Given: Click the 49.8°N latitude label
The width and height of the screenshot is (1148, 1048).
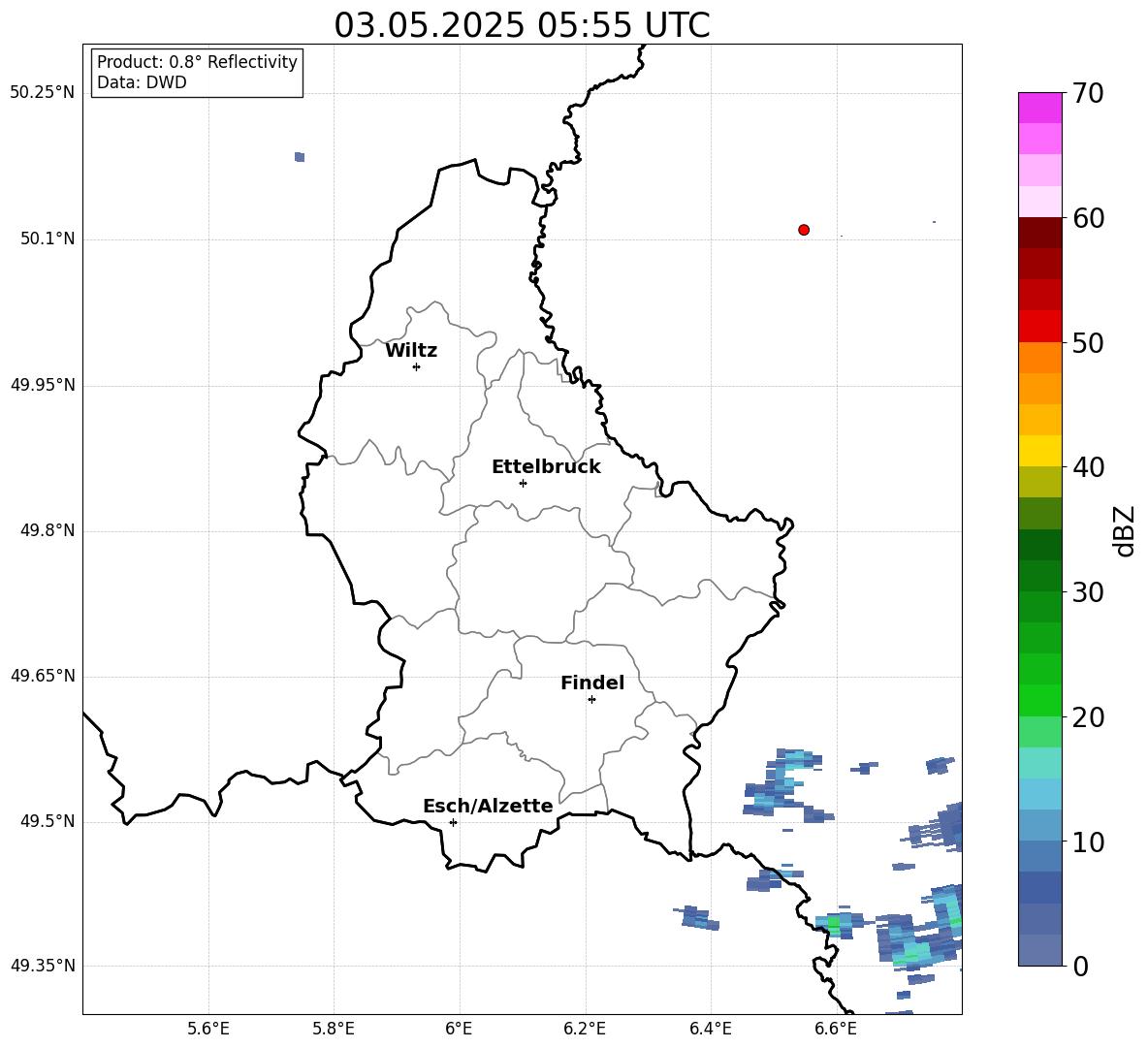Looking at the screenshot, I should [48, 530].
